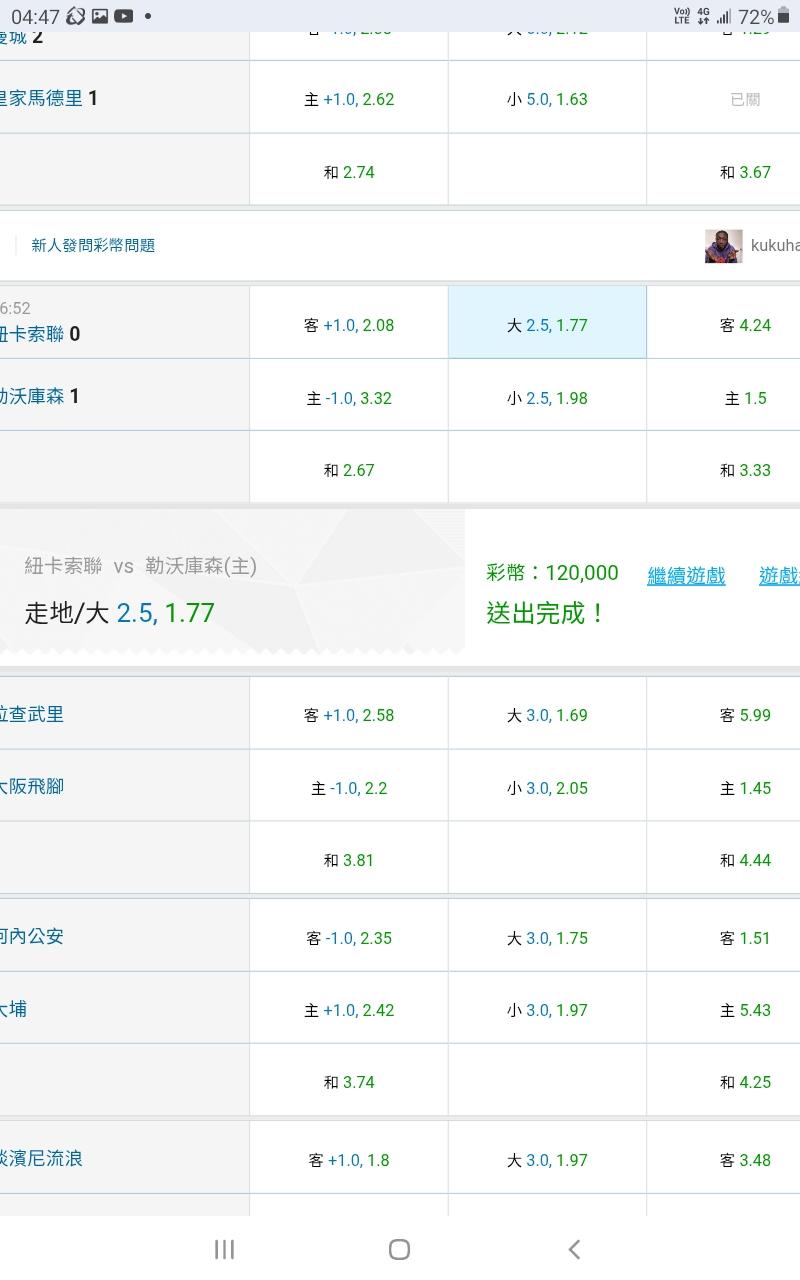
Task: Open the recent apps icon
Action: tap(224, 1248)
